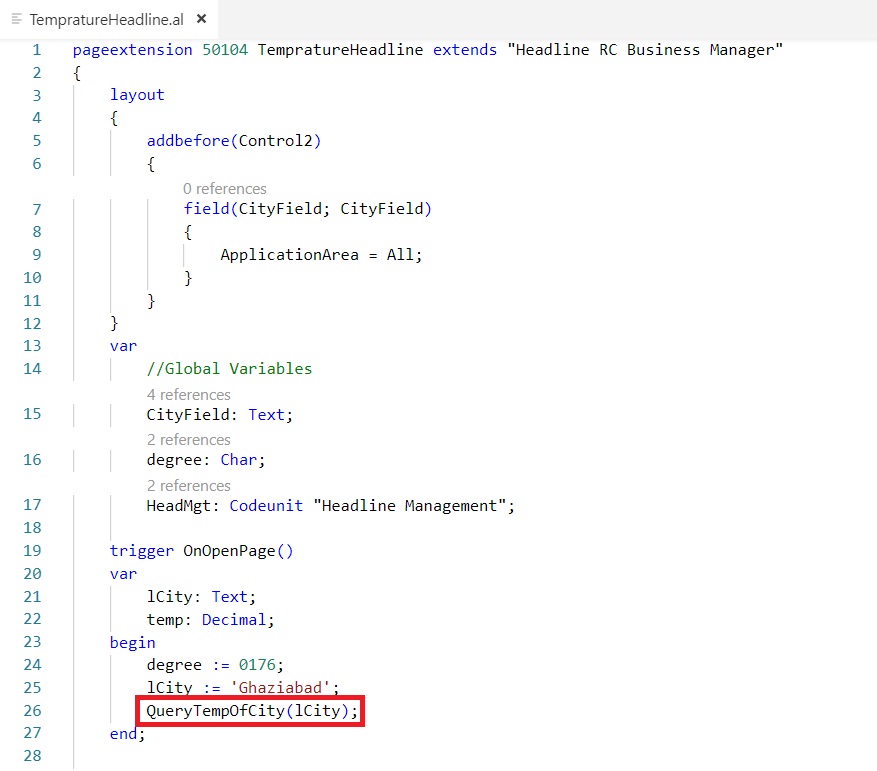The width and height of the screenshot is (877, 771).
Task: Click the //Global Variables comment
Action: point(229,369)
